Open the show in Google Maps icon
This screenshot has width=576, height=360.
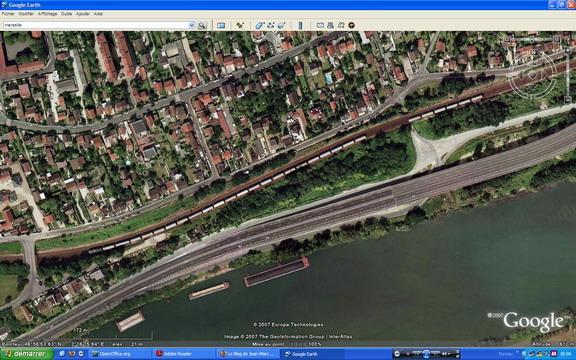pos(341,25)
